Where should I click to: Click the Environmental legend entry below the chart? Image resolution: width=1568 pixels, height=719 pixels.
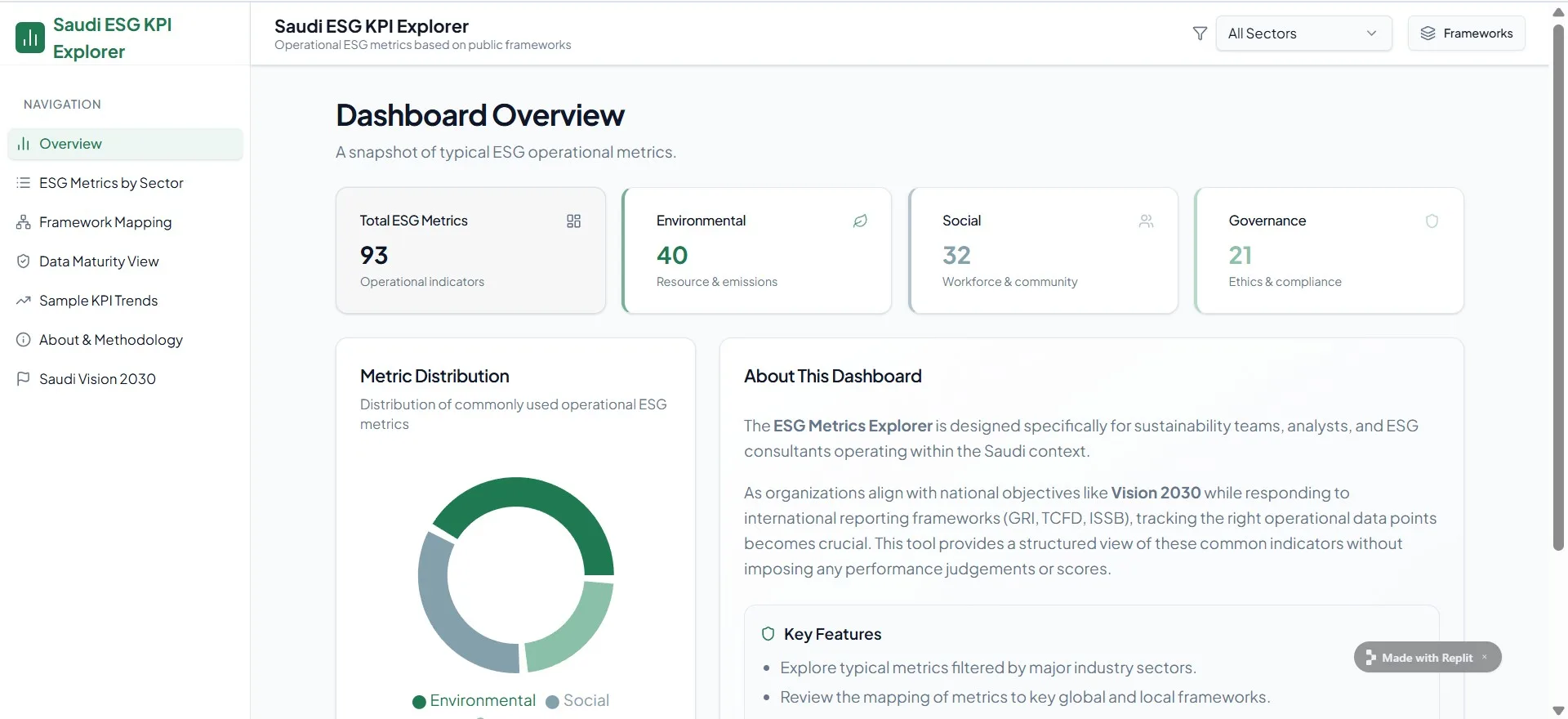click(x=474, y=701)
